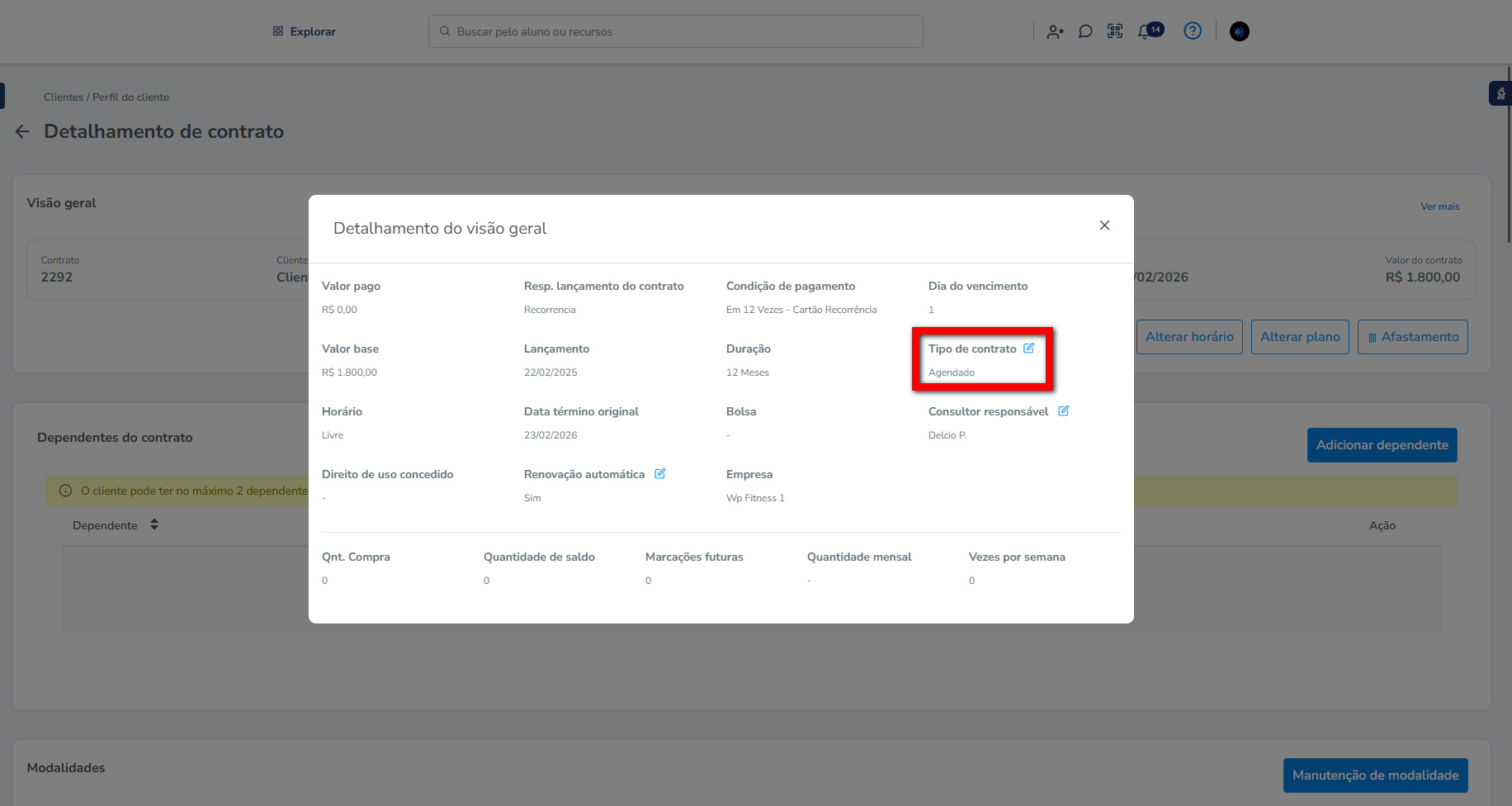Edit the Tipo de contrato field
Viewport: 1512px width, 806px height.
click(1028, 348)
